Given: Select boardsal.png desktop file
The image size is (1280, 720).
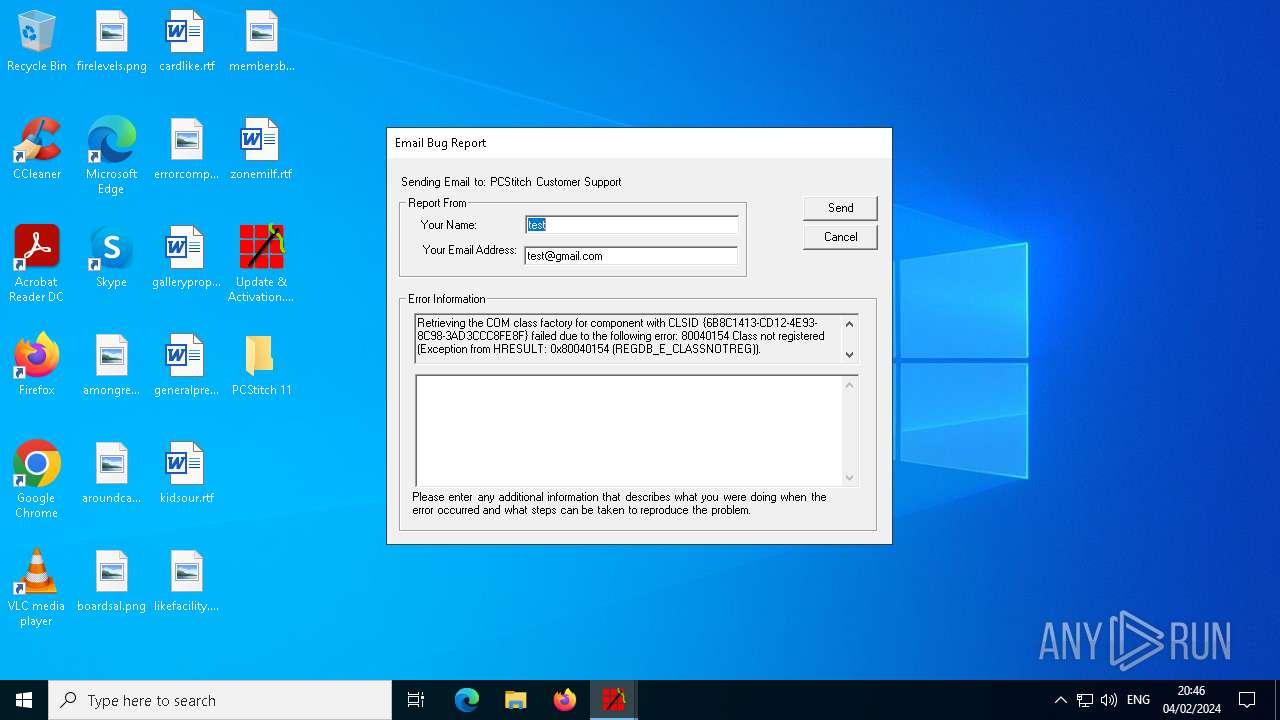Looking at the screenshot, I should (x=112, y=582).
